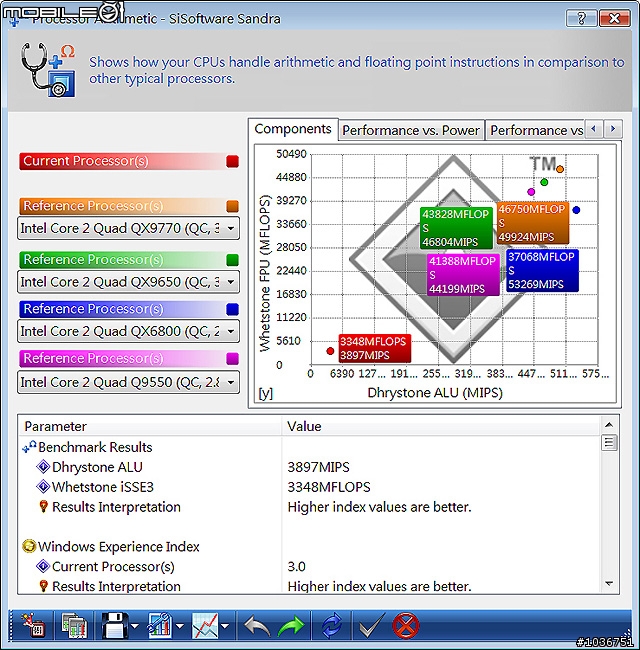Toggle the red Current Processor(s) swatch

coord(233,161)
